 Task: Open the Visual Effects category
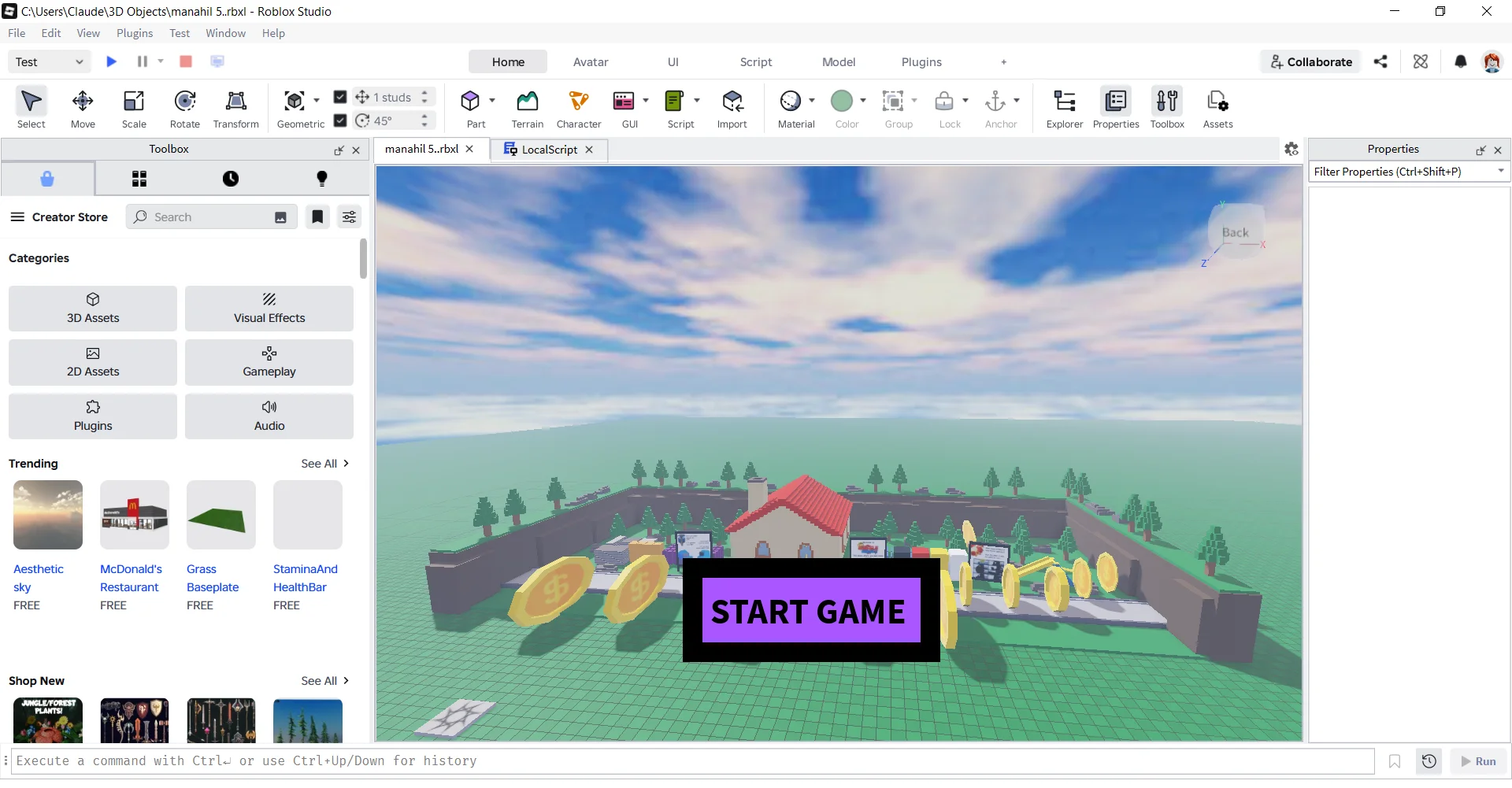[269, 308]
